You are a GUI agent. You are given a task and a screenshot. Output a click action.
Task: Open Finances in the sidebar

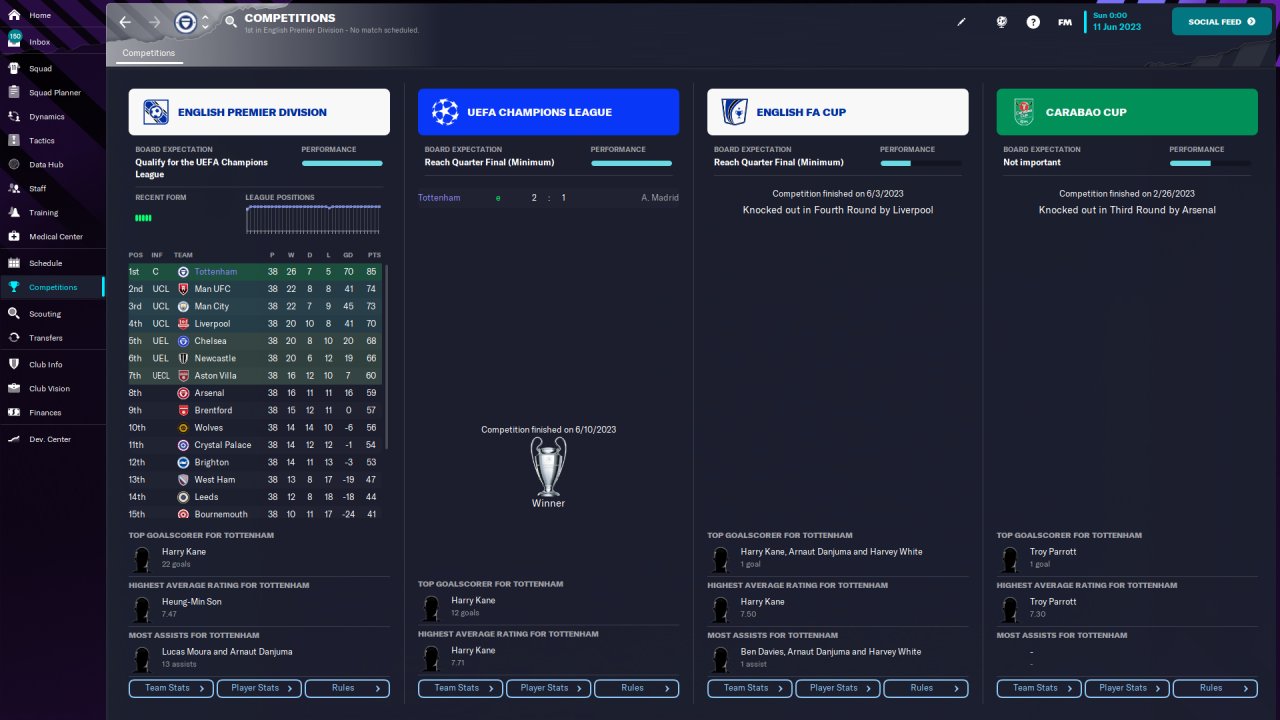coord(52,412)
